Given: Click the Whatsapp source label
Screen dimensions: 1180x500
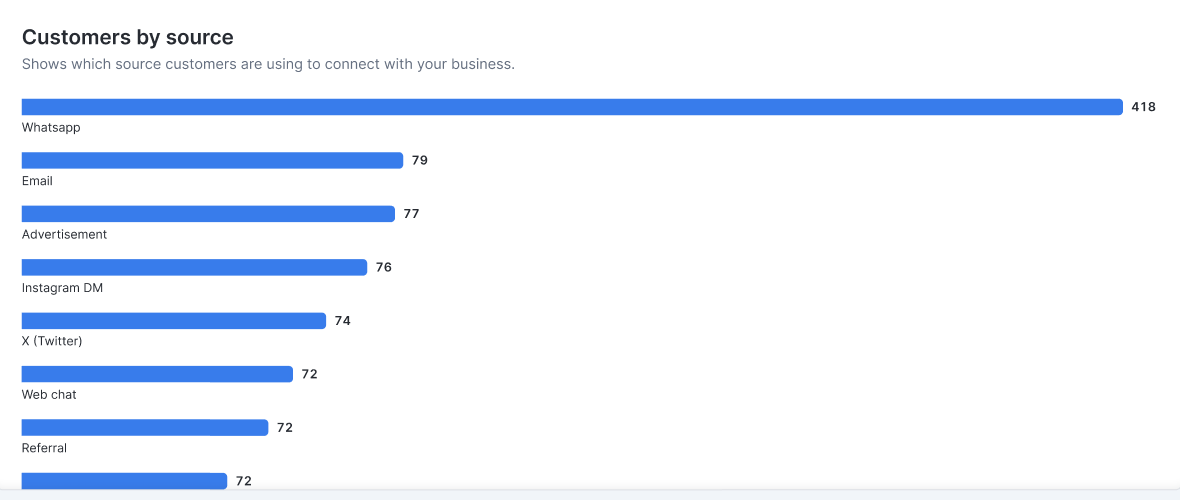Looking at the screenshot, I should pos(51,128).
